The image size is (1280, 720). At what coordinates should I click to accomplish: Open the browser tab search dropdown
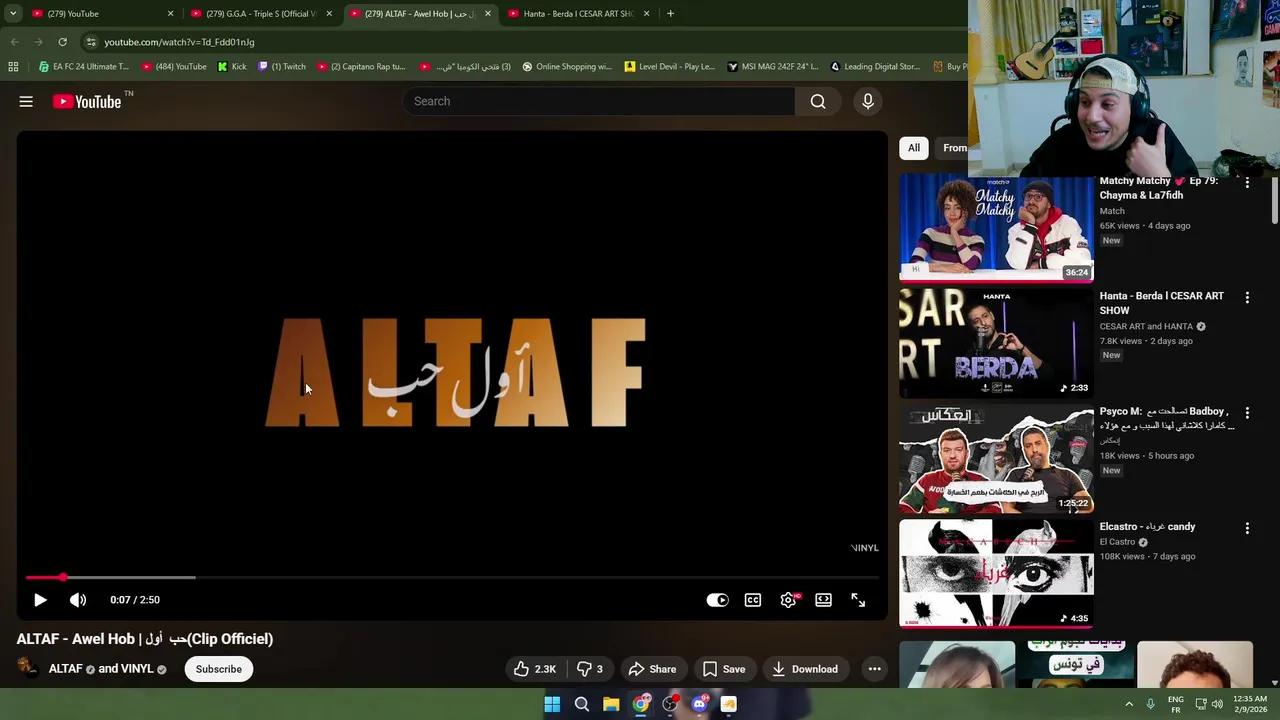tap(12, 14)
